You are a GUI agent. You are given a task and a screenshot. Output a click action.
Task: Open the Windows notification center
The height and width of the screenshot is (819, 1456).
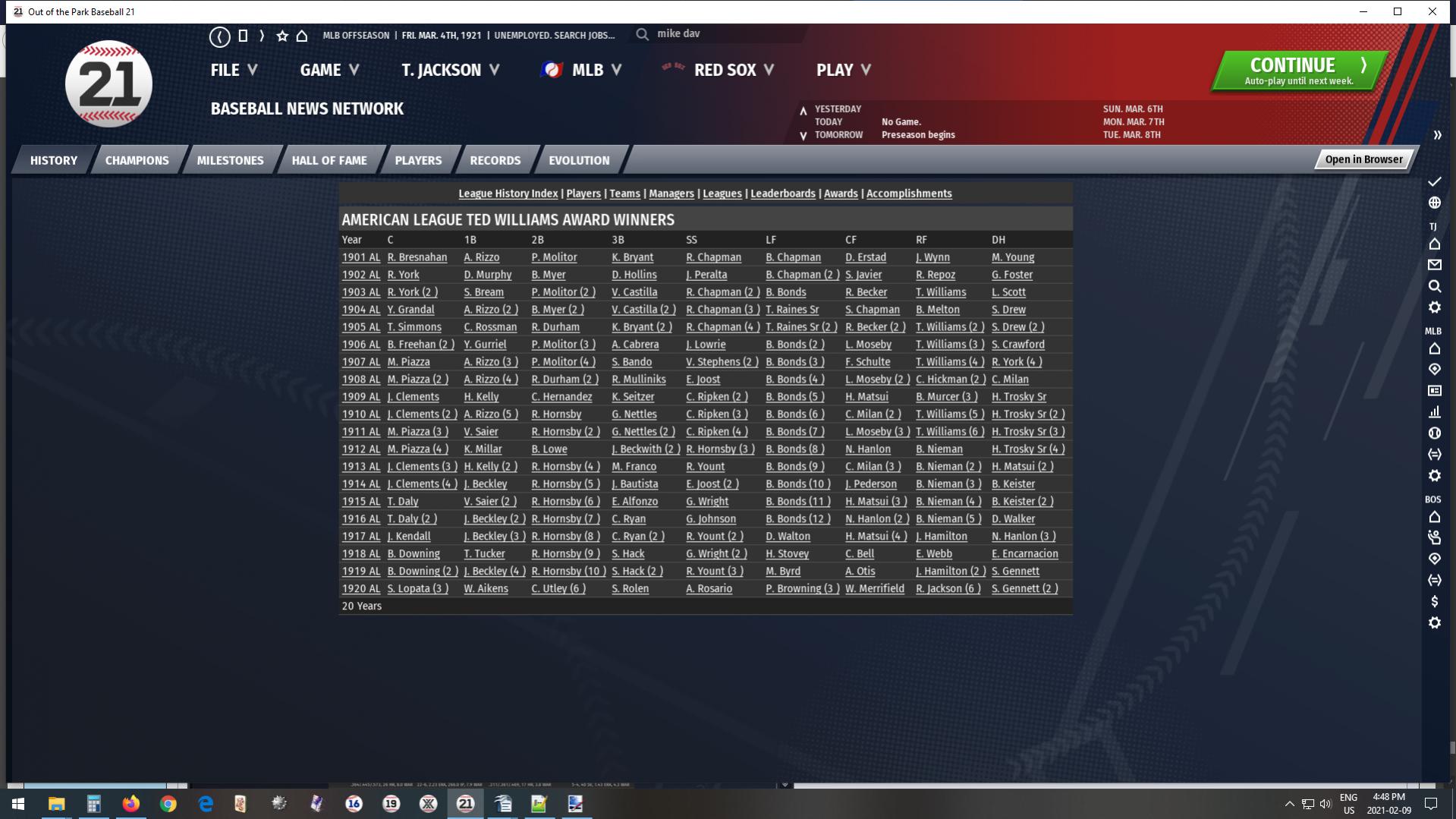click(1431, 804)
